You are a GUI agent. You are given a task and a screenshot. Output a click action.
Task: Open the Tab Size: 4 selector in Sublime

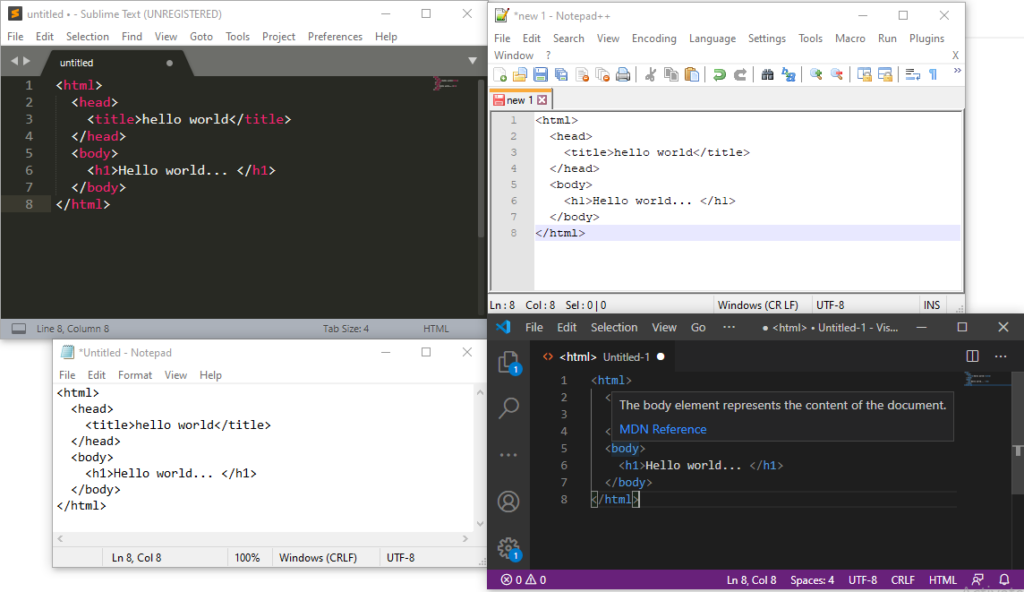tap(346, 328)
